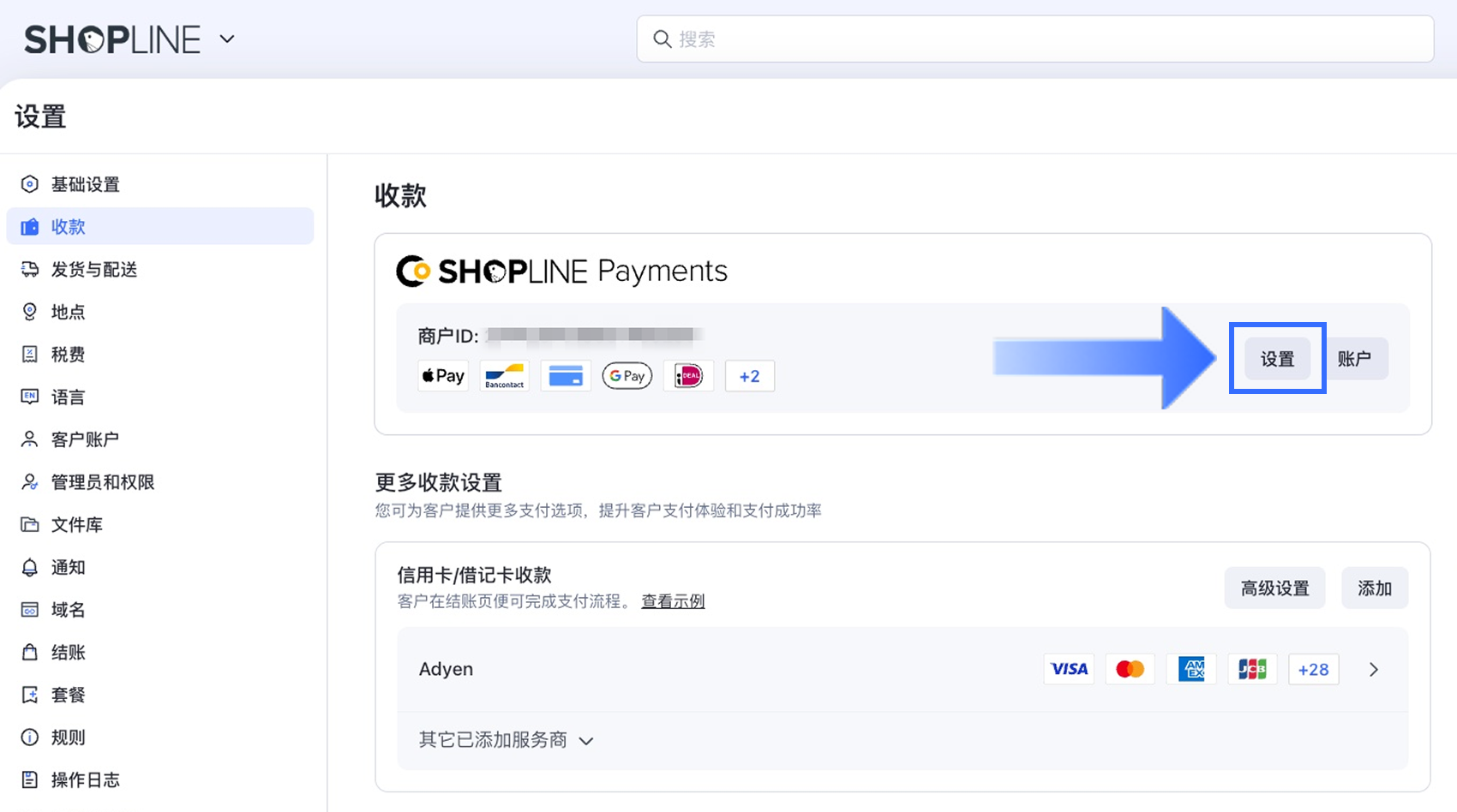1457x812 pixels.
Task: Click the Visa card icon in Adyen row
Action: click(x=1069, y=669)
